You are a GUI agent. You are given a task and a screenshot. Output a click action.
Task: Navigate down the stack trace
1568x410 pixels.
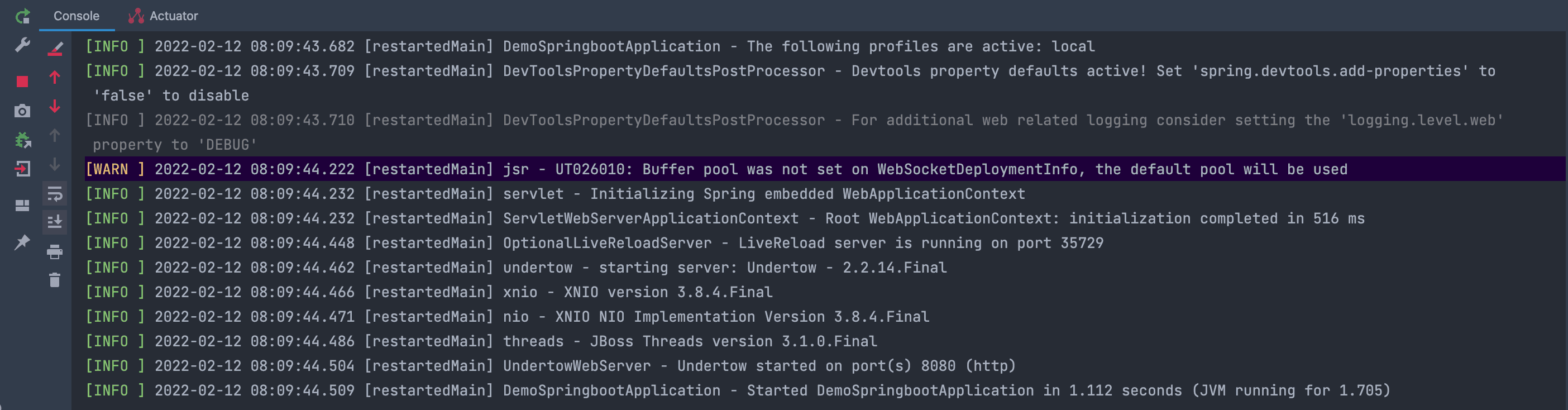(55, 106)
